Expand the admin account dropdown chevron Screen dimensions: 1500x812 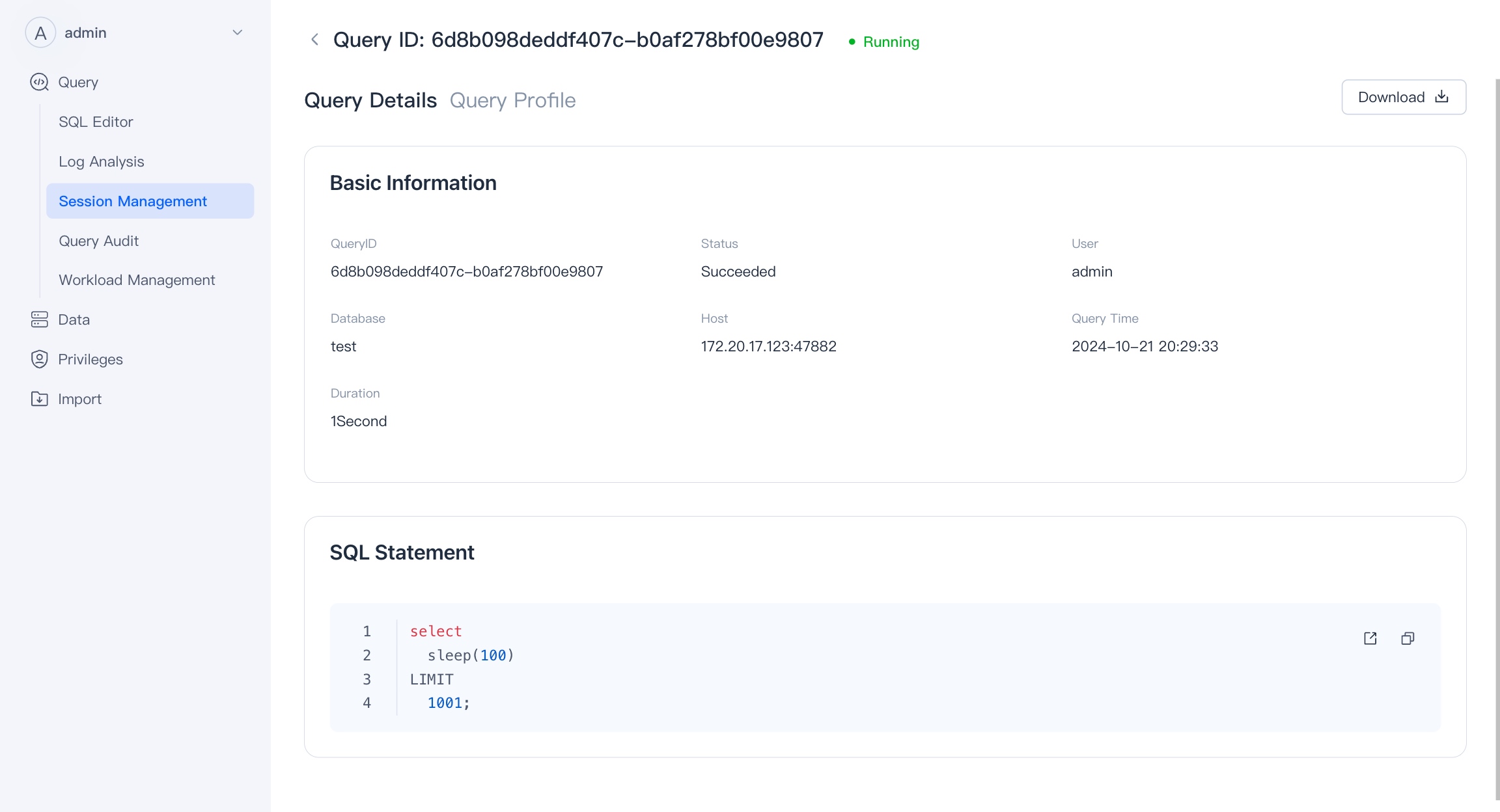click(x=238, y=33)
